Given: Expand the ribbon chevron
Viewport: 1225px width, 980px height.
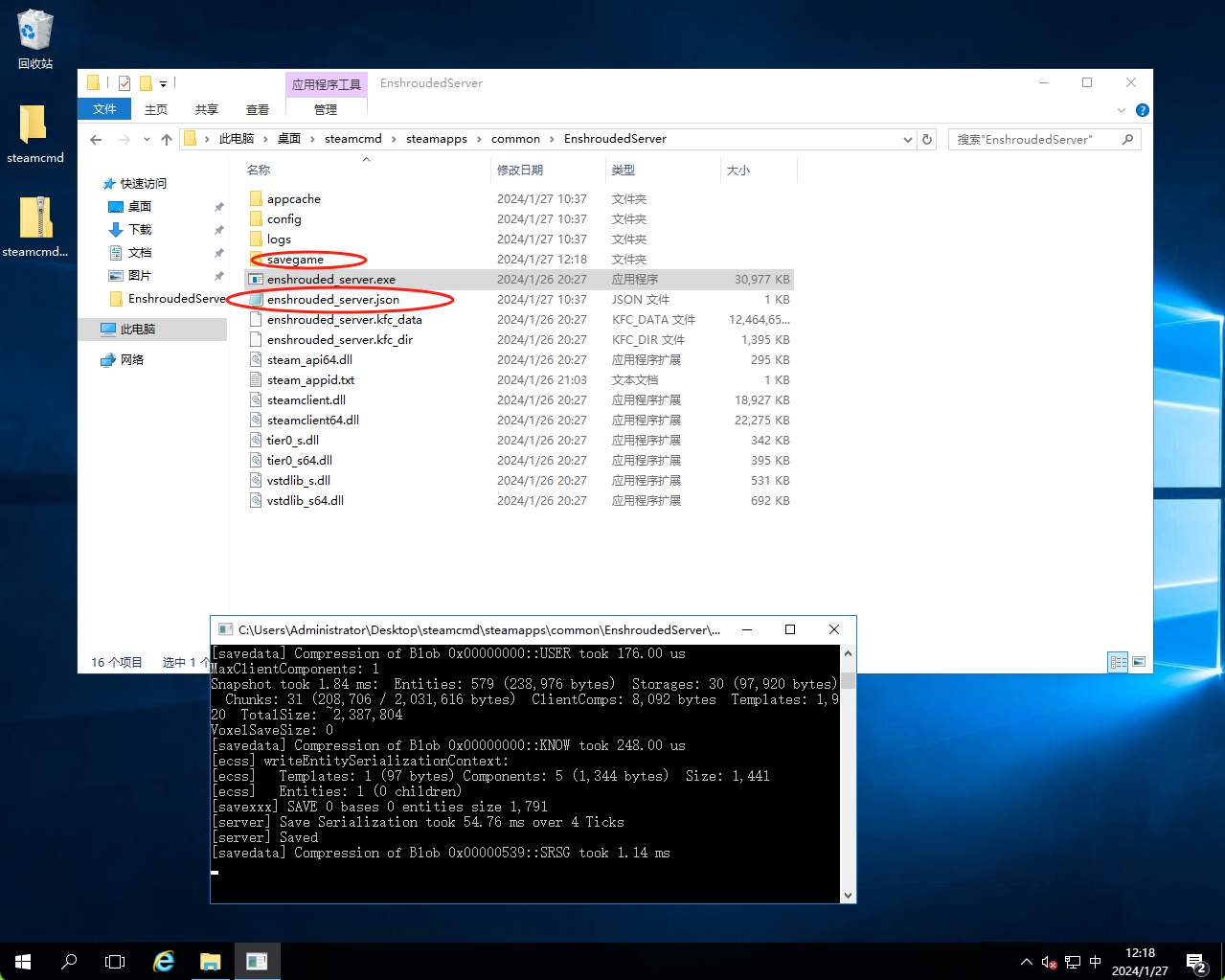Looking at the screenshot, I should pos(1122,110).
